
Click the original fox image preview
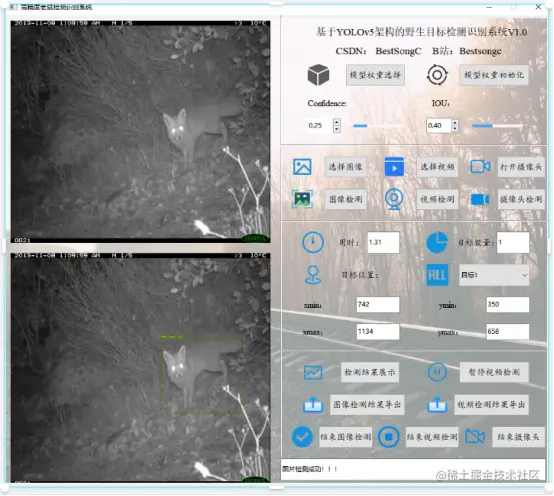(x=140, y=132)
